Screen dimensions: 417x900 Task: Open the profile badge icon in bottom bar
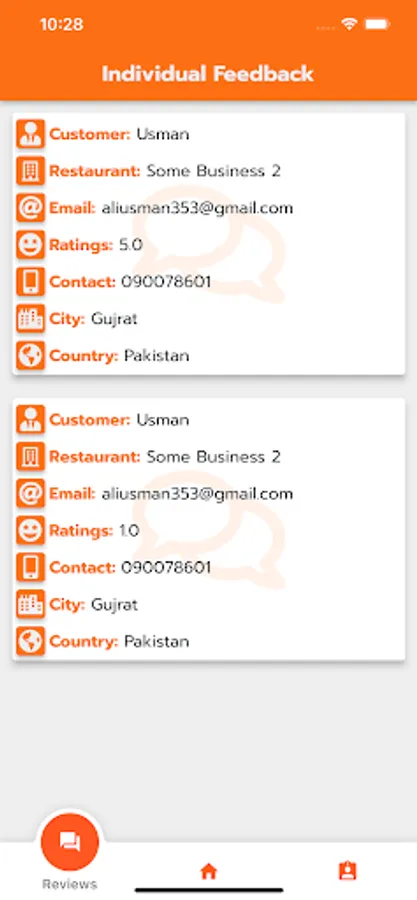click(x=348, y=871)
